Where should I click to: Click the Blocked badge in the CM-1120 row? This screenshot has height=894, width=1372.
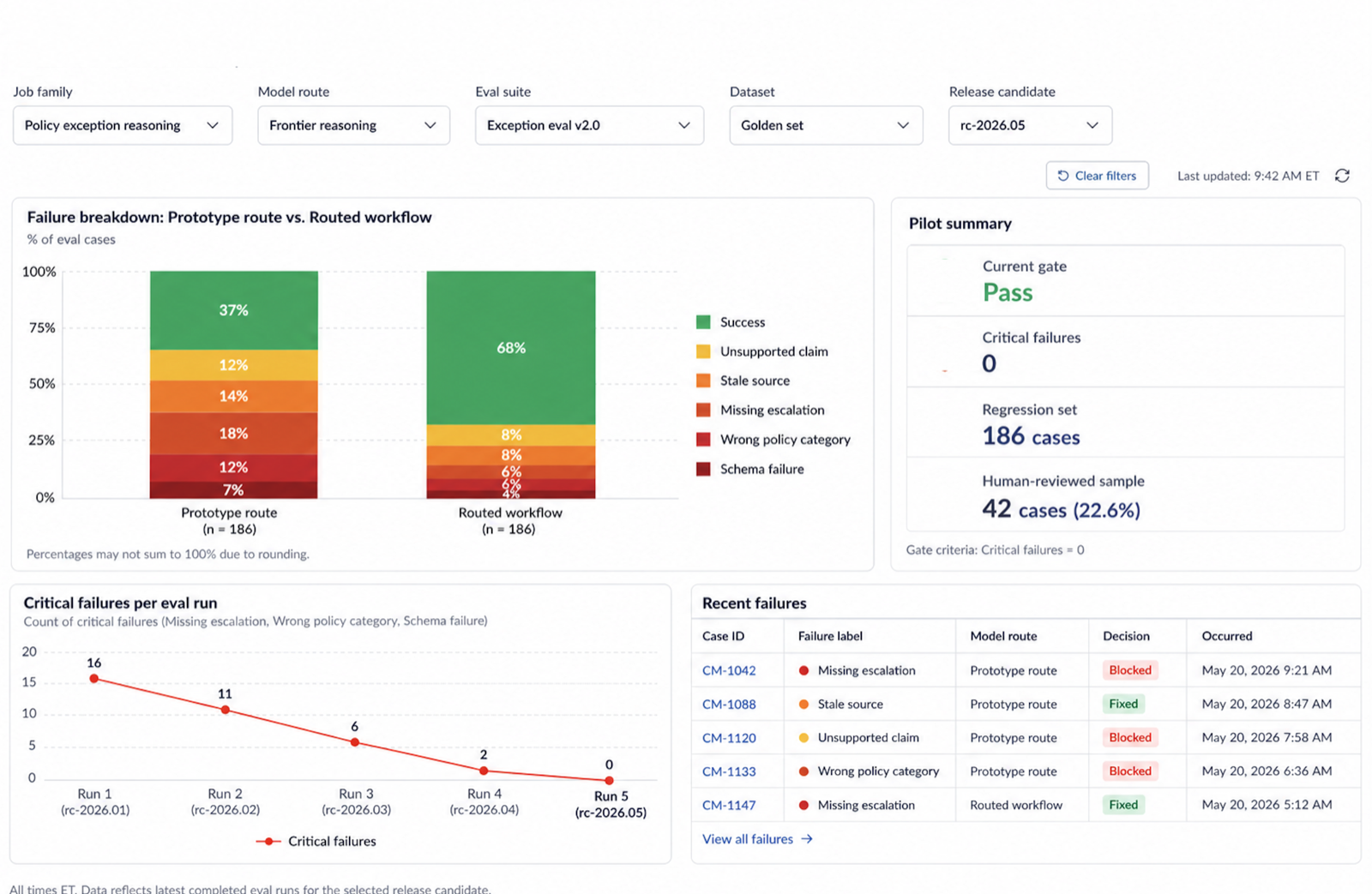pos(1130,737)
